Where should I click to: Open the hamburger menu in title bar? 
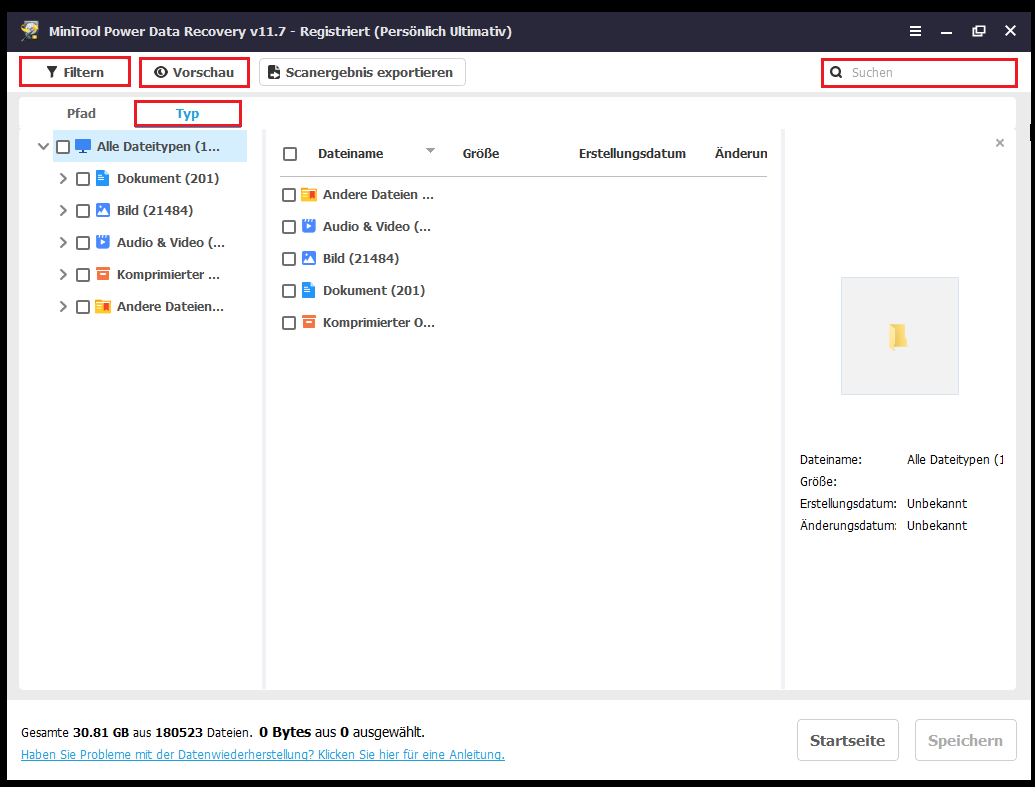915,31
